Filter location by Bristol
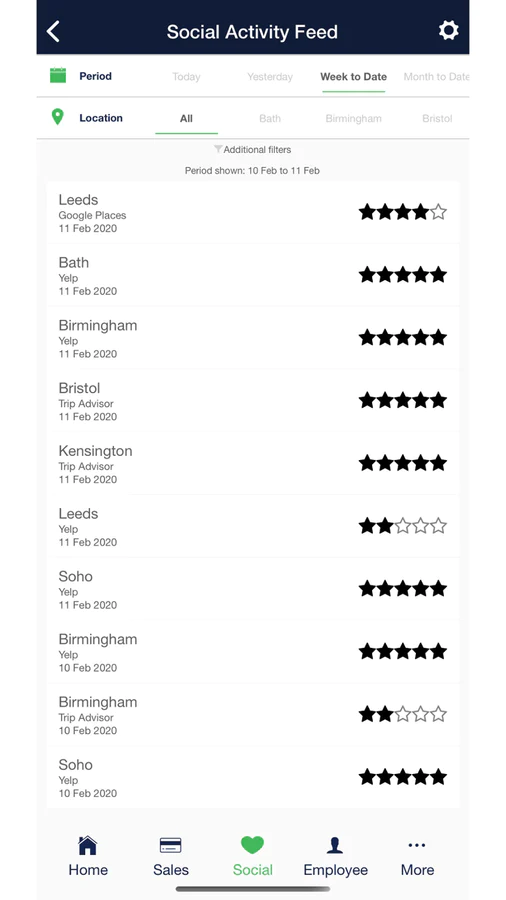The image size is (506, 900). (437, 119)
